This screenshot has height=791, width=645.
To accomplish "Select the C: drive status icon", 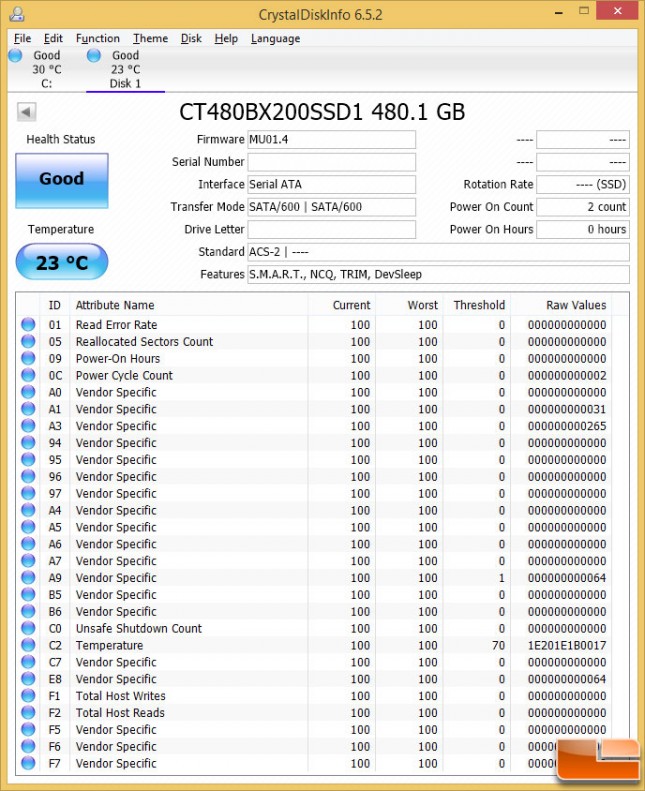I will [x=16, y=55].
